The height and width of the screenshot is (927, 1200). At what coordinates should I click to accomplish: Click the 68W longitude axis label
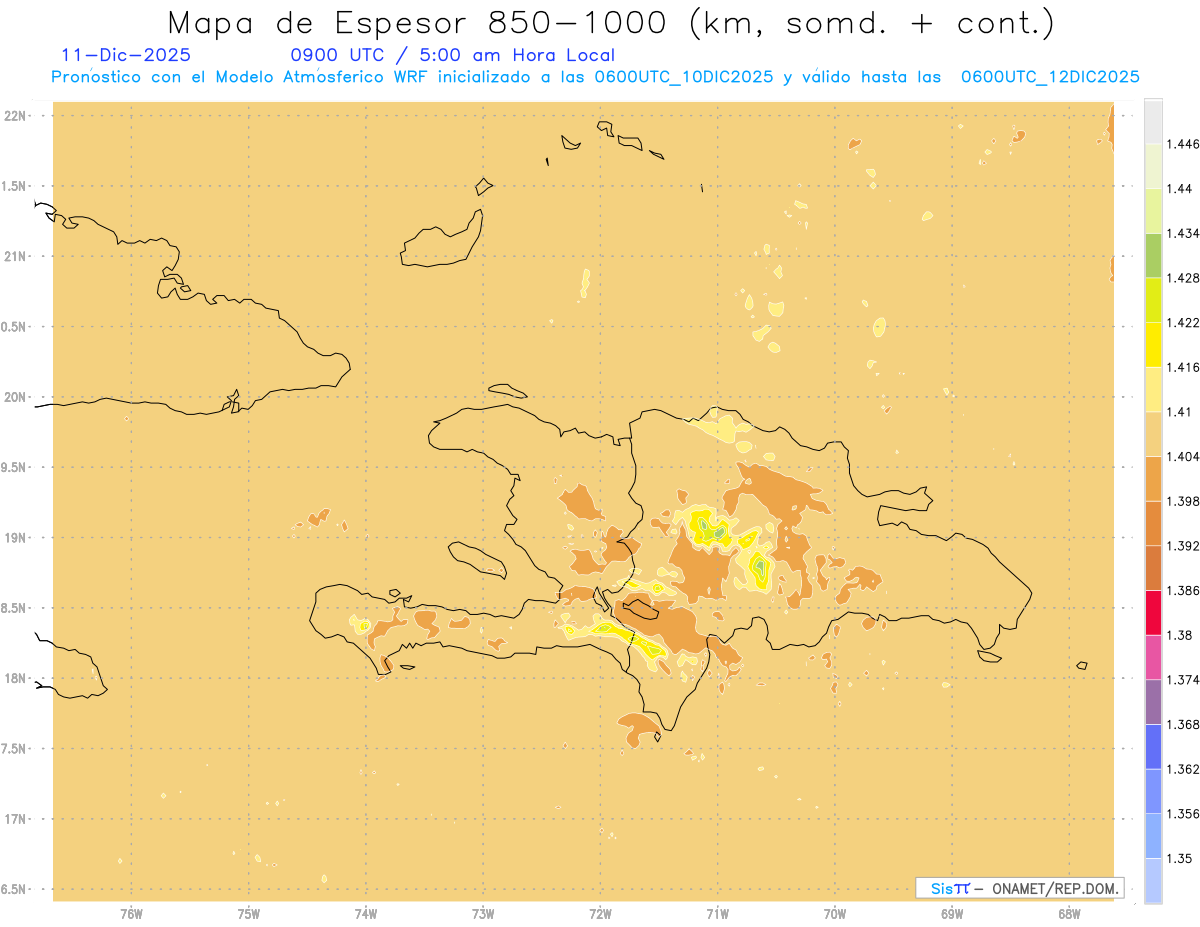click(x=1069, y=913)
